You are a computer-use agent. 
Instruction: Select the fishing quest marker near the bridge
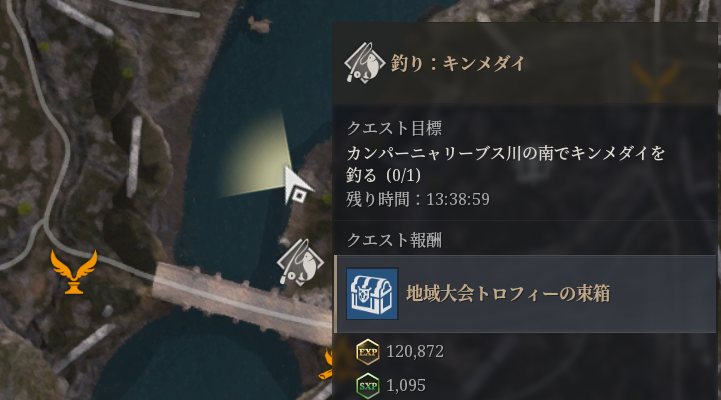point(300,262)
